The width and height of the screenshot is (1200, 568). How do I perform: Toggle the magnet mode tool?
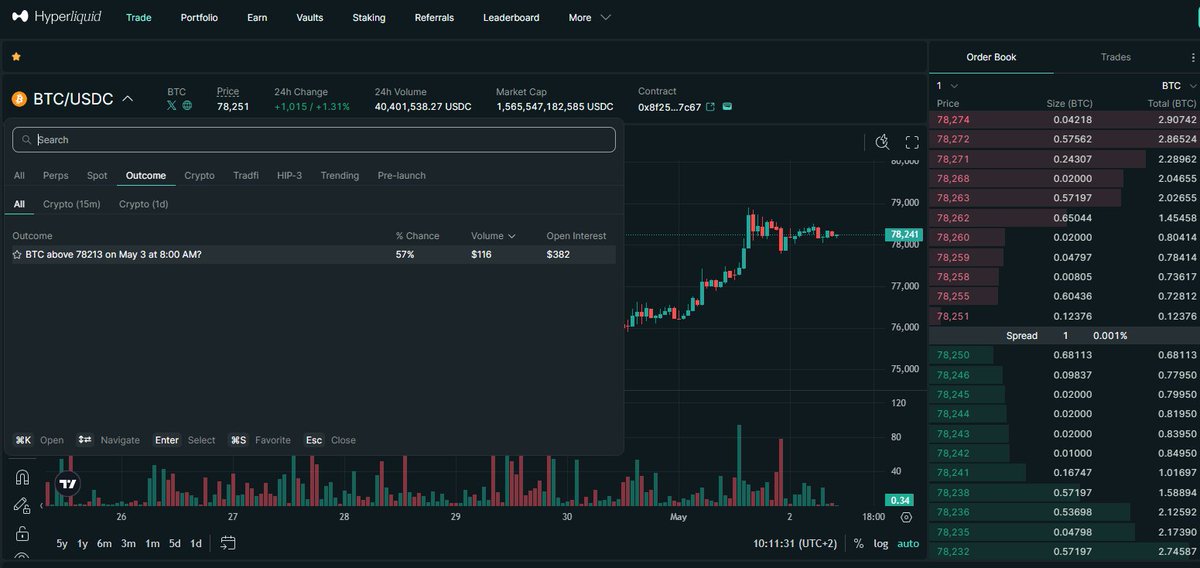pyautogui.click(x=22, y=477)
